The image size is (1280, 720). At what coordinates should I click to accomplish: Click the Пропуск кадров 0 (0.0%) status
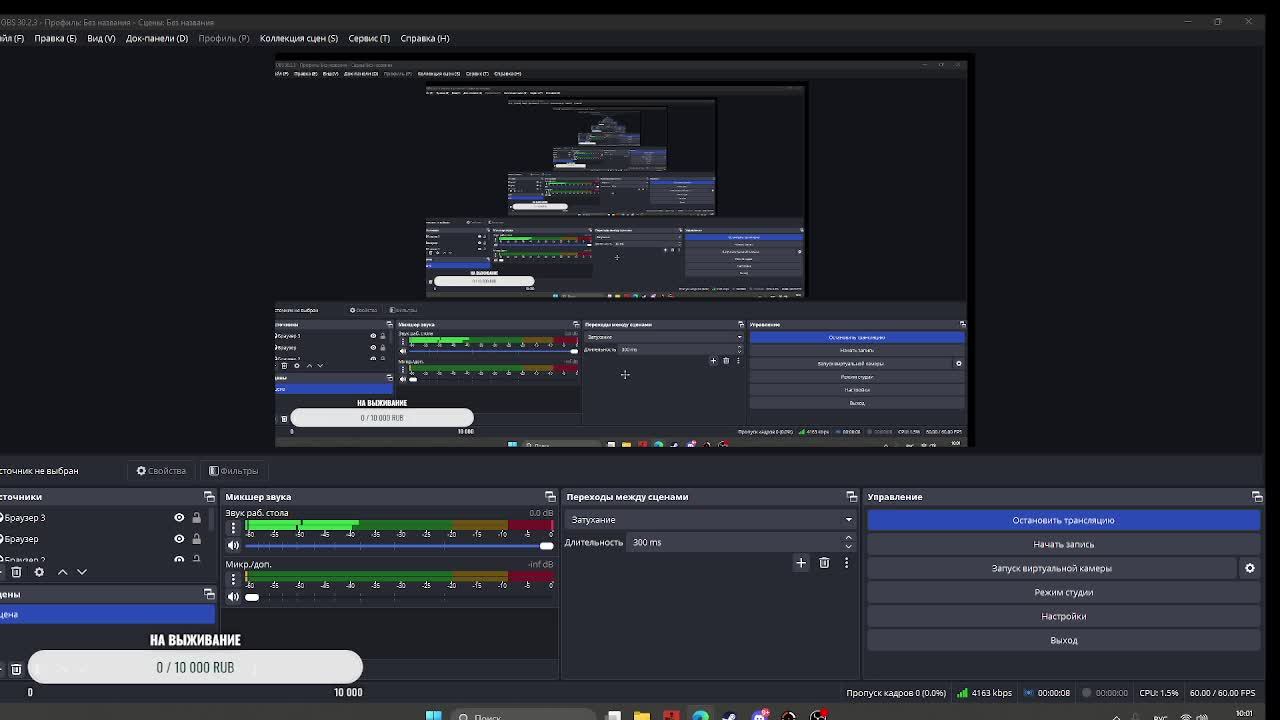[x=896, y=693]
